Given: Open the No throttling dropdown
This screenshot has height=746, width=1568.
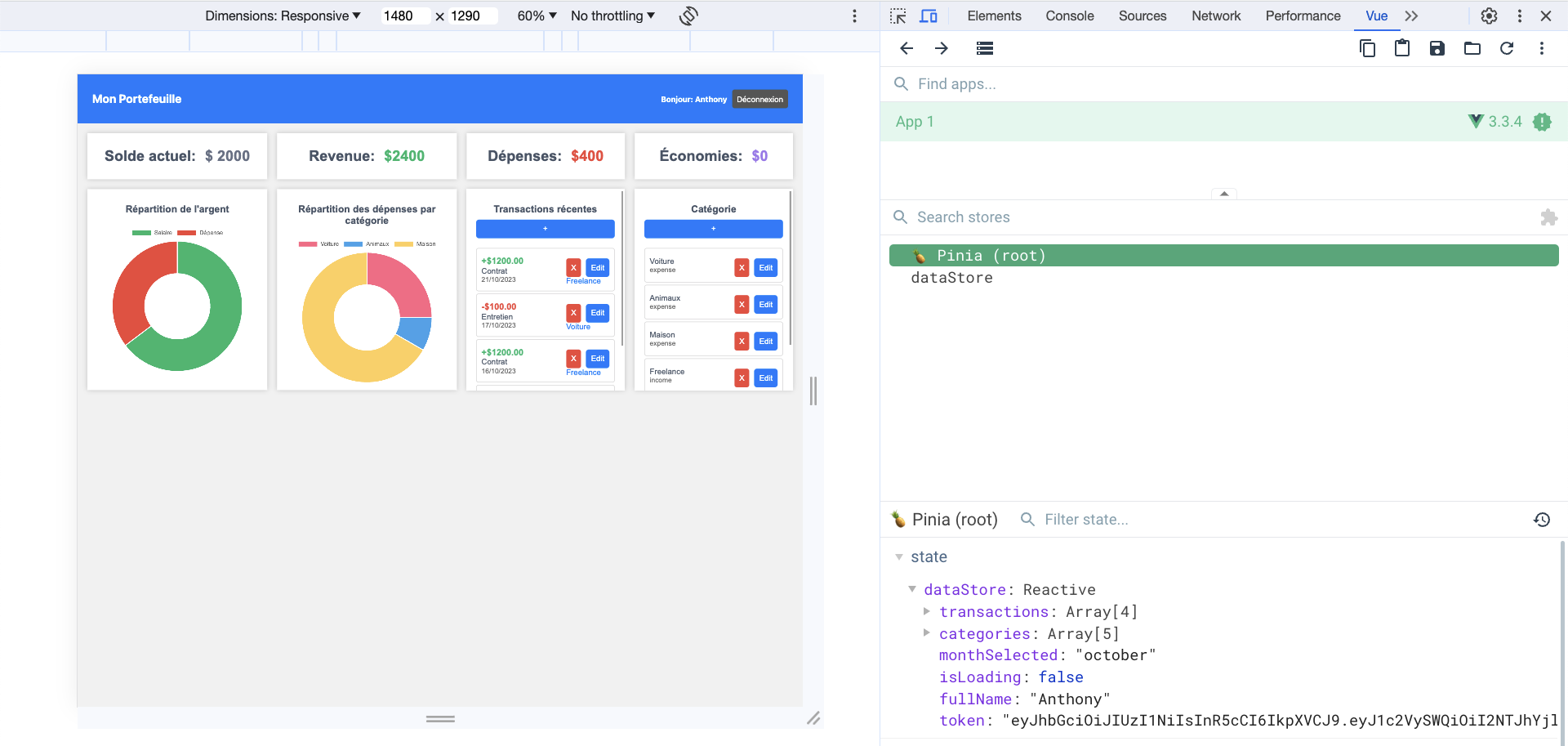Looking at the screenshot, I should click(x=612, y=16).
